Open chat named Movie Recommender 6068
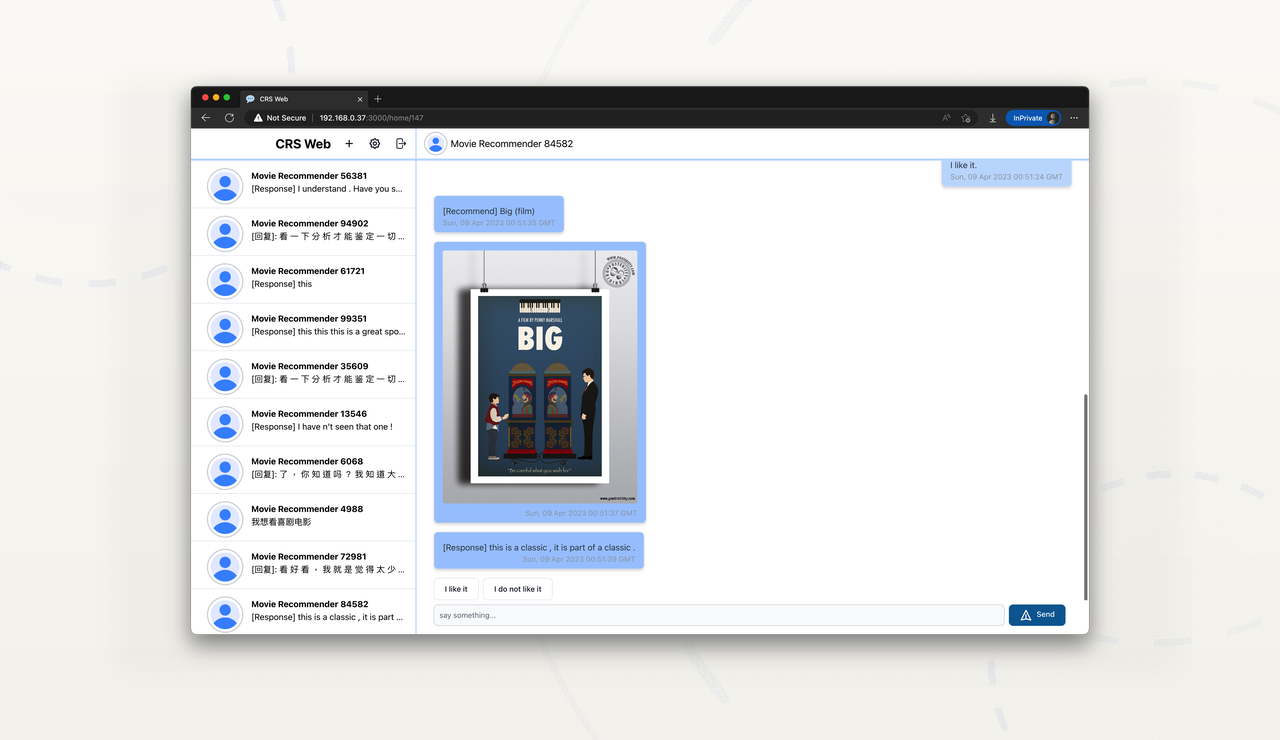Image resolution: width=1280 pixels, height=740 pixels. pos(304,470)
